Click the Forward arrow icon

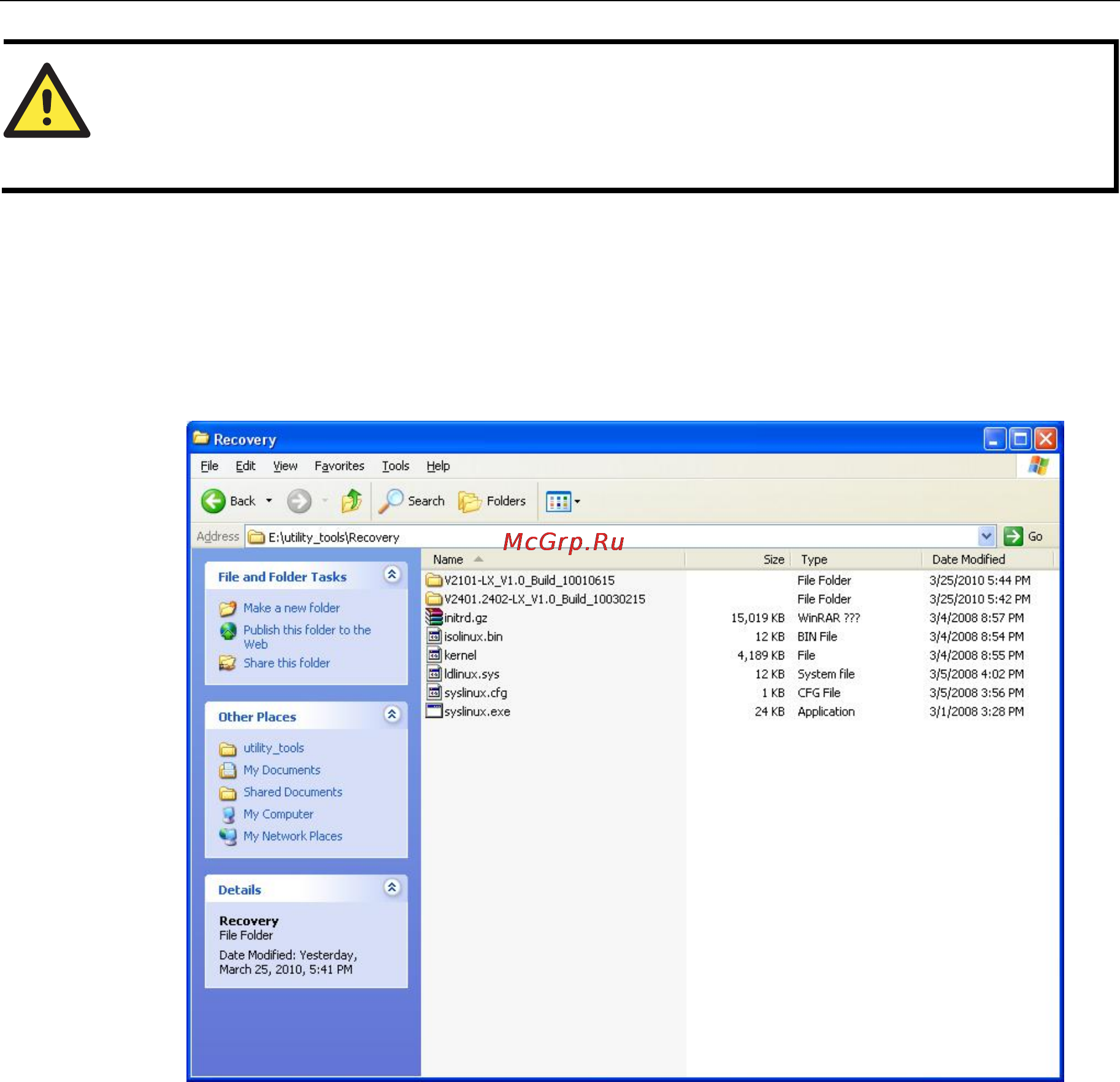click(x=299, y=501)
